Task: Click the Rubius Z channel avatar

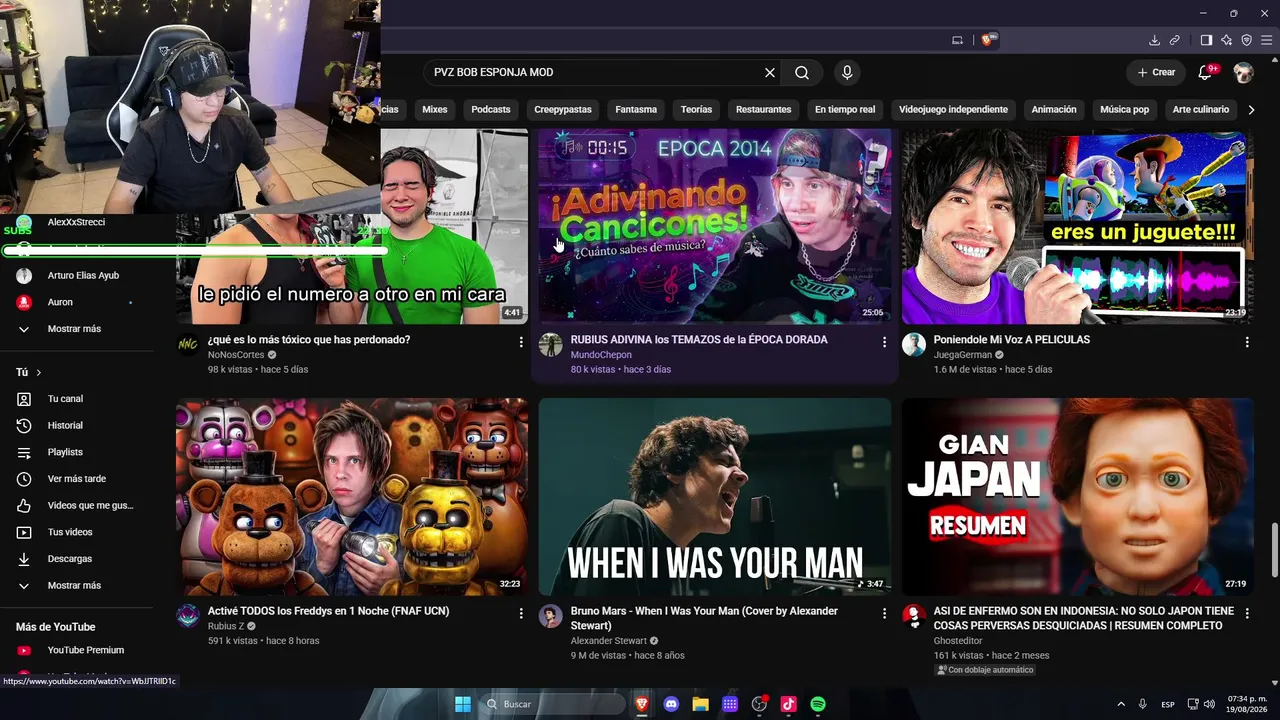Action: point(188,616)
